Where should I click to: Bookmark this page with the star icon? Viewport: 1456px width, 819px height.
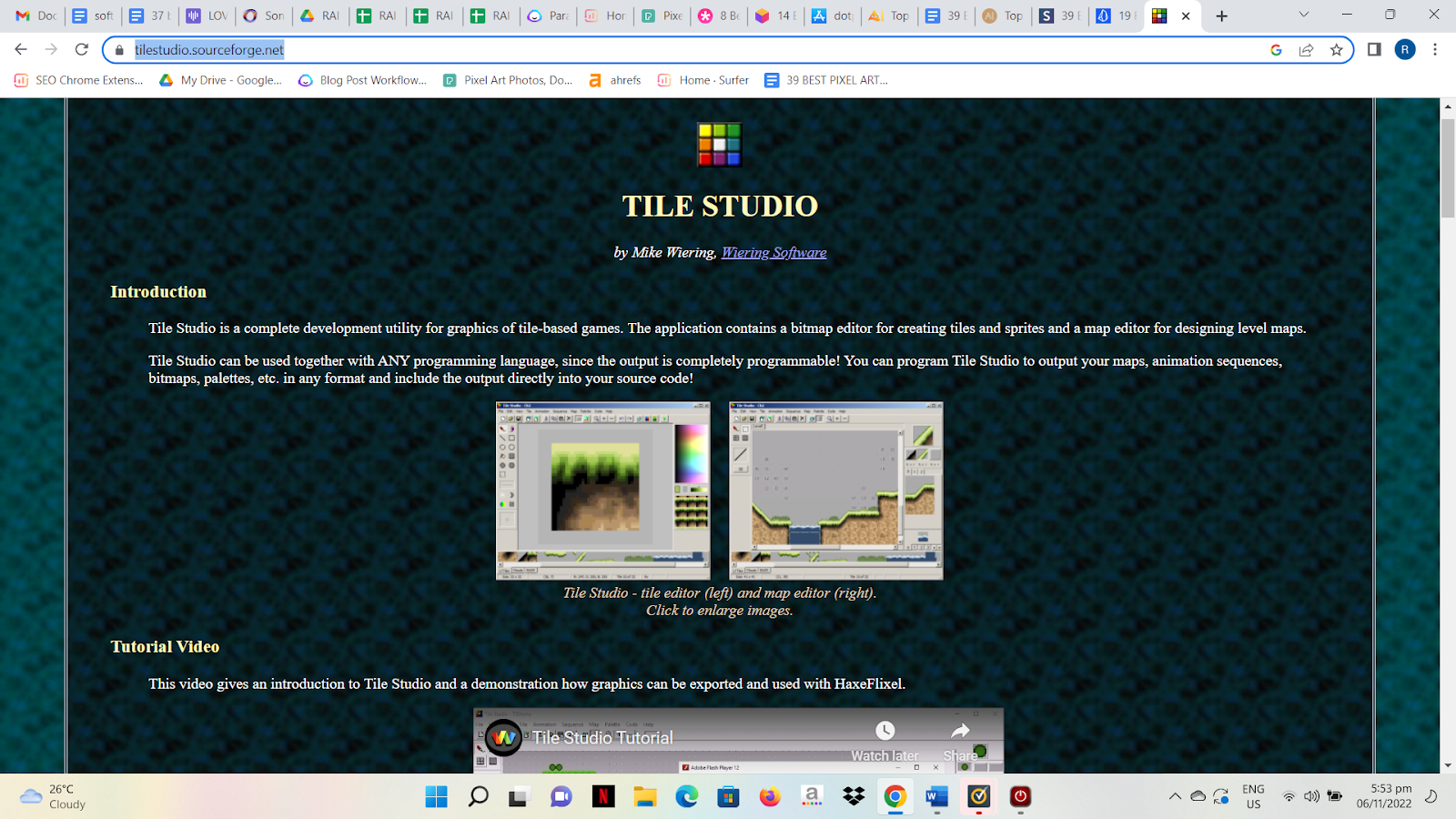1336,50
